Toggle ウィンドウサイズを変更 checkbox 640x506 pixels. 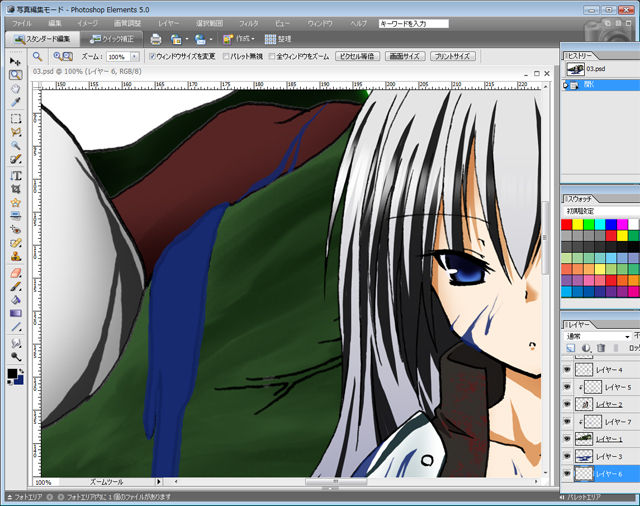(152, 56)
